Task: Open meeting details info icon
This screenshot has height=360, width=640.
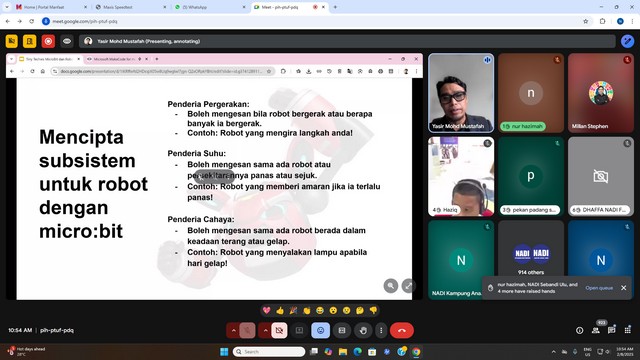Action: 579,330
